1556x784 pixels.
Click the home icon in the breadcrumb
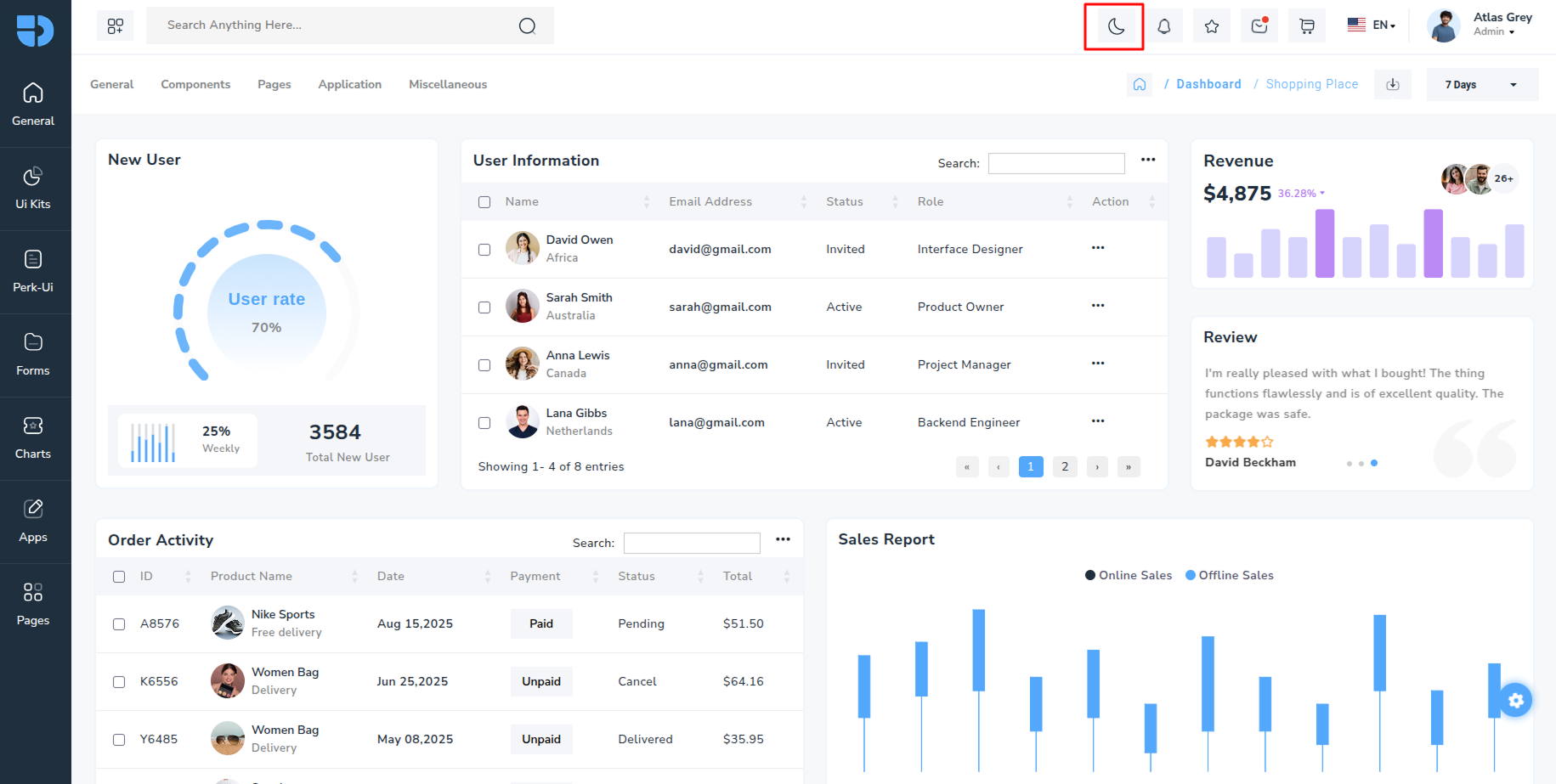click(x=1140, y=84)
